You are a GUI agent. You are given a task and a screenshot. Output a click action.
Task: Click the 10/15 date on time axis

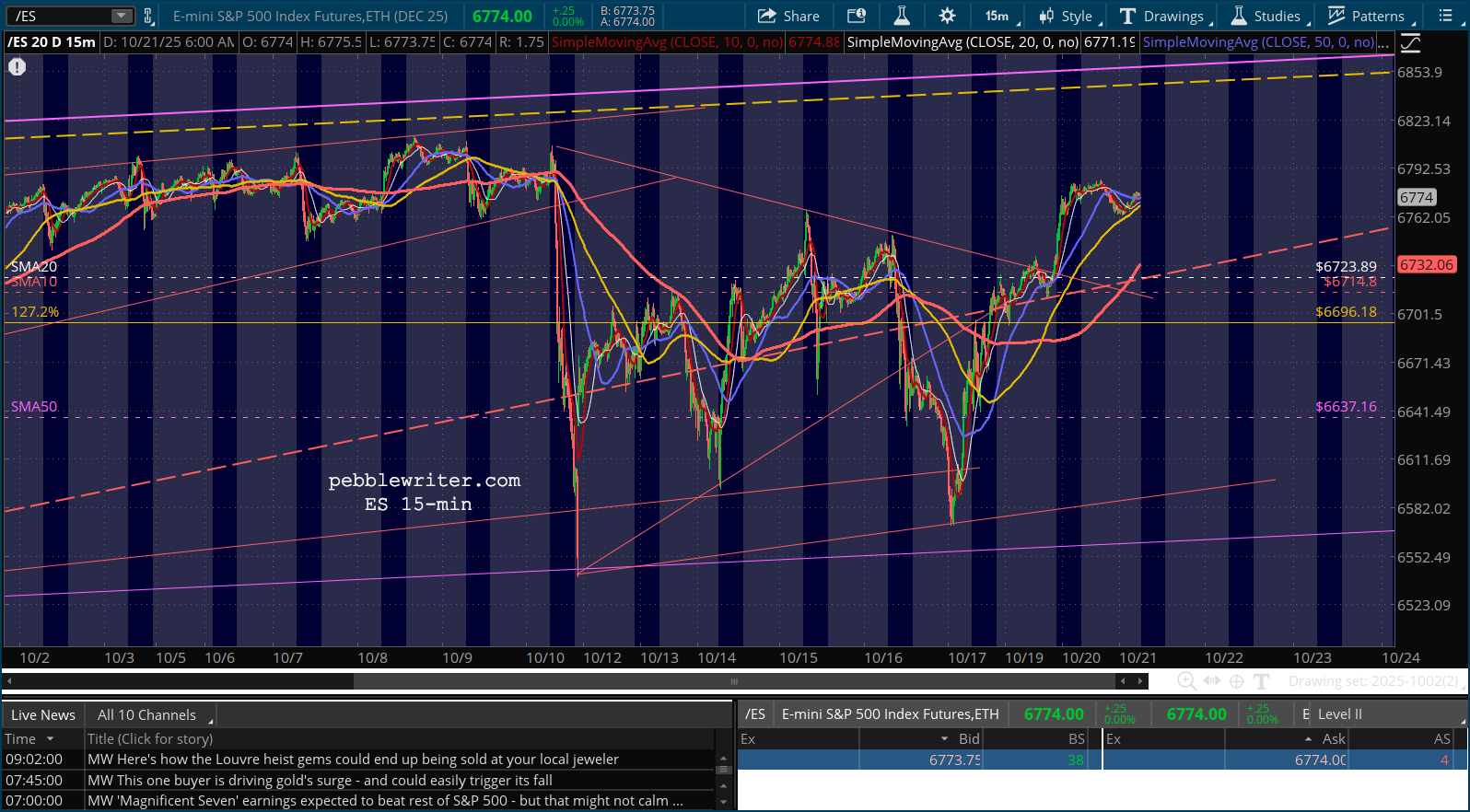tap(799, 658)
